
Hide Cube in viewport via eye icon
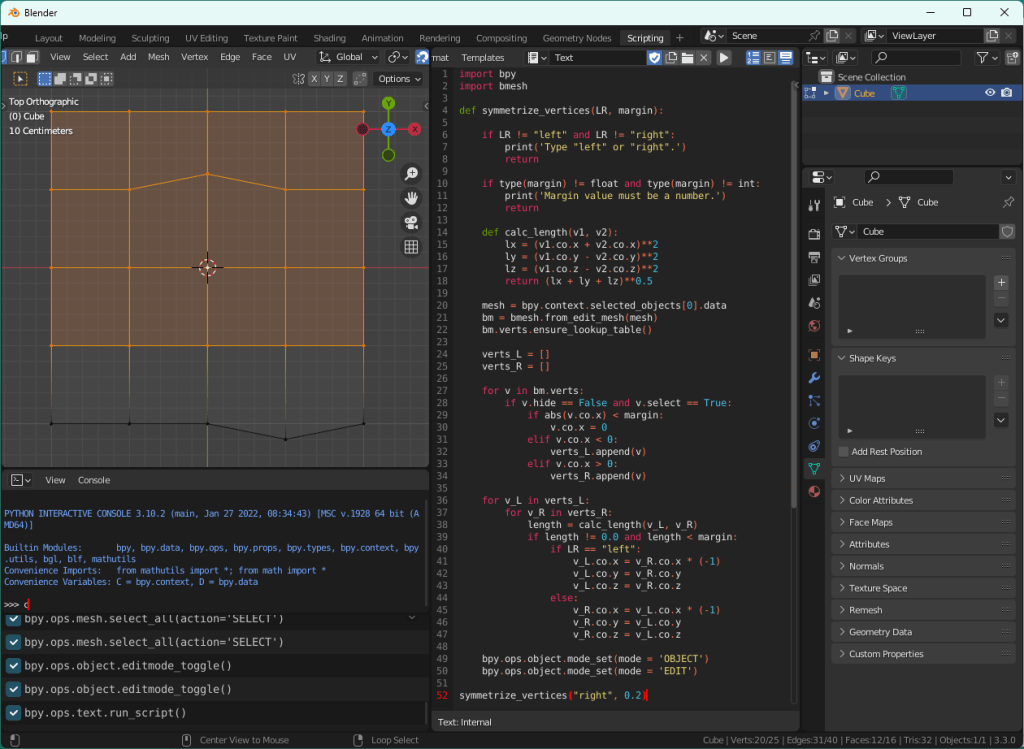click(x=990, y=93)
